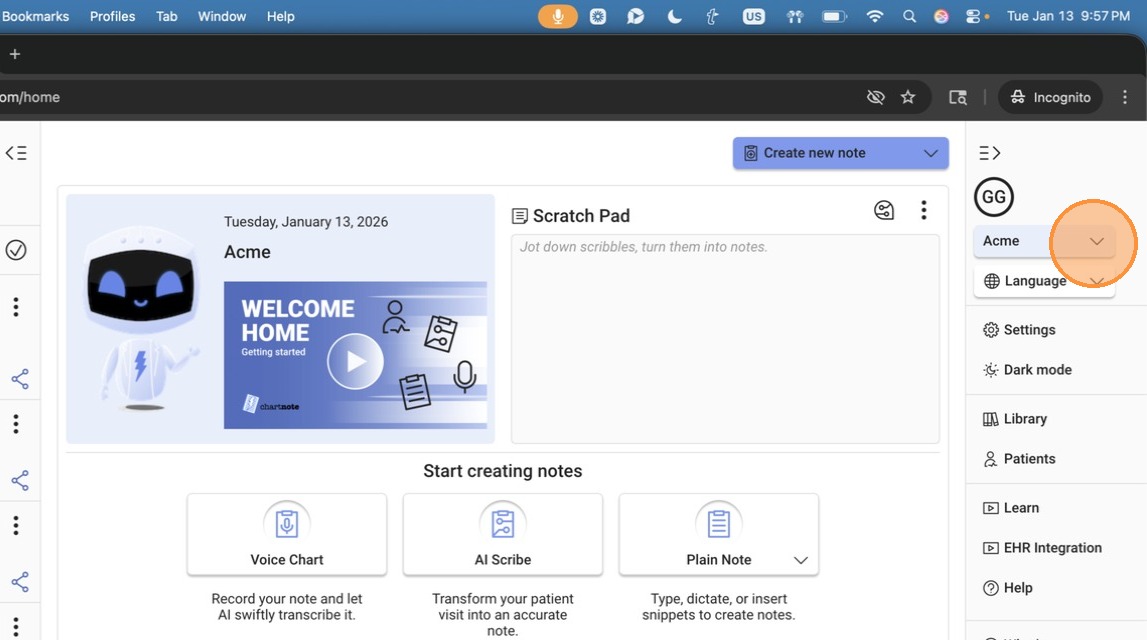Open Help in right sidebar
1147x640 pixels.
coord(1007,588)
